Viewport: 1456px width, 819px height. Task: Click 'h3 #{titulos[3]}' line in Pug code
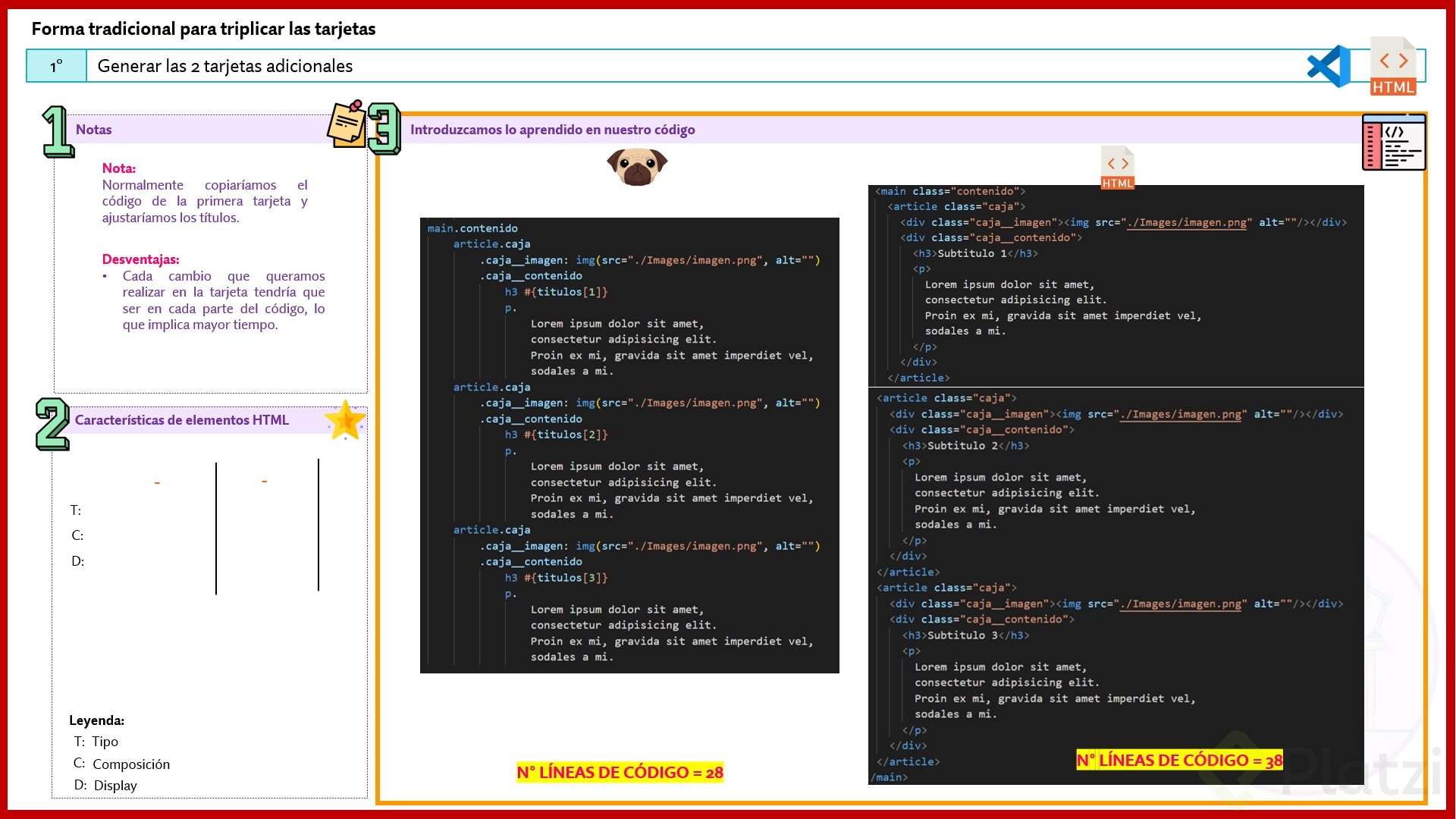[556, 578]
